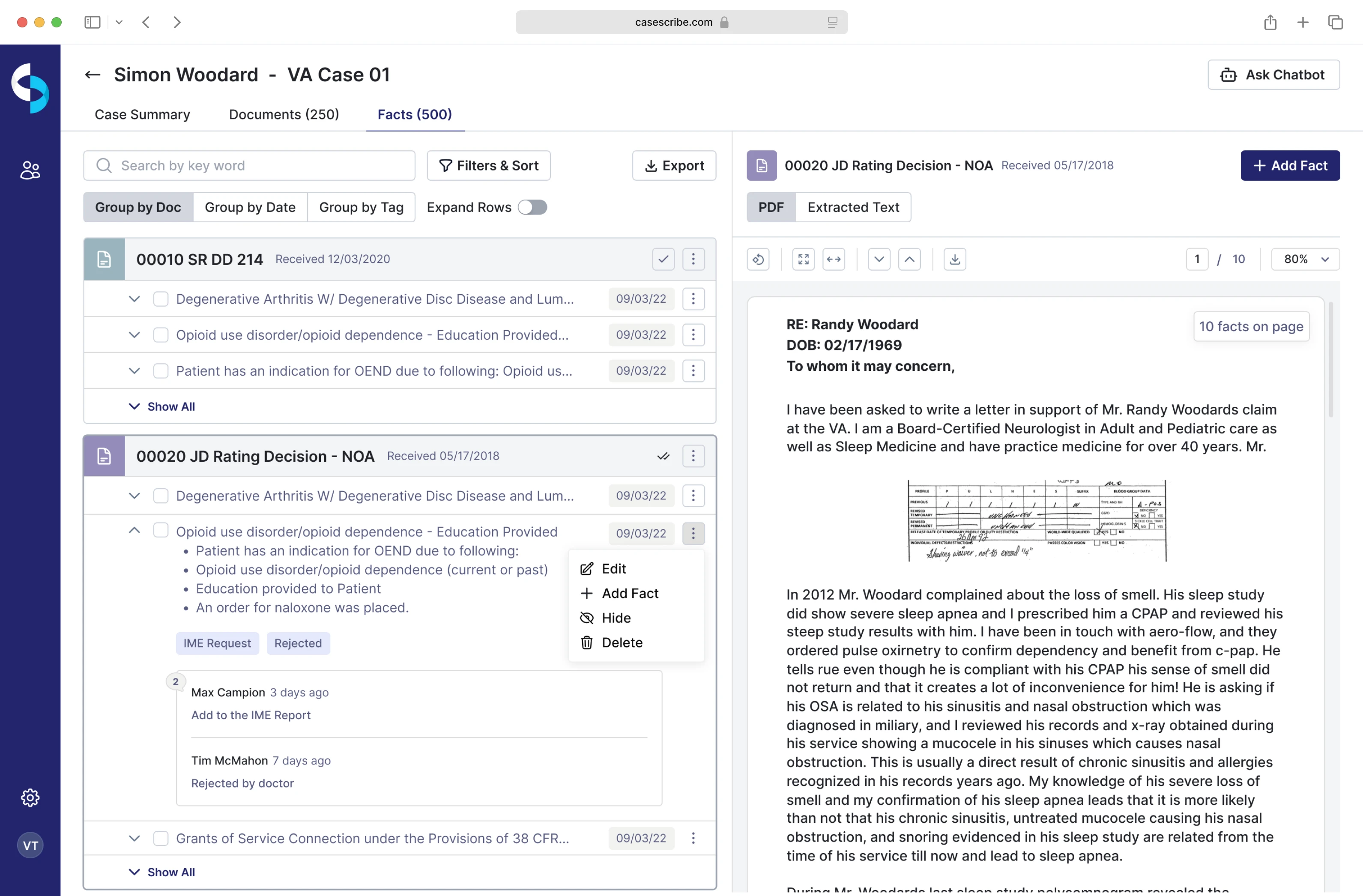
Task: Click the Ask Chatbot button
Action: click(1273, 75)
